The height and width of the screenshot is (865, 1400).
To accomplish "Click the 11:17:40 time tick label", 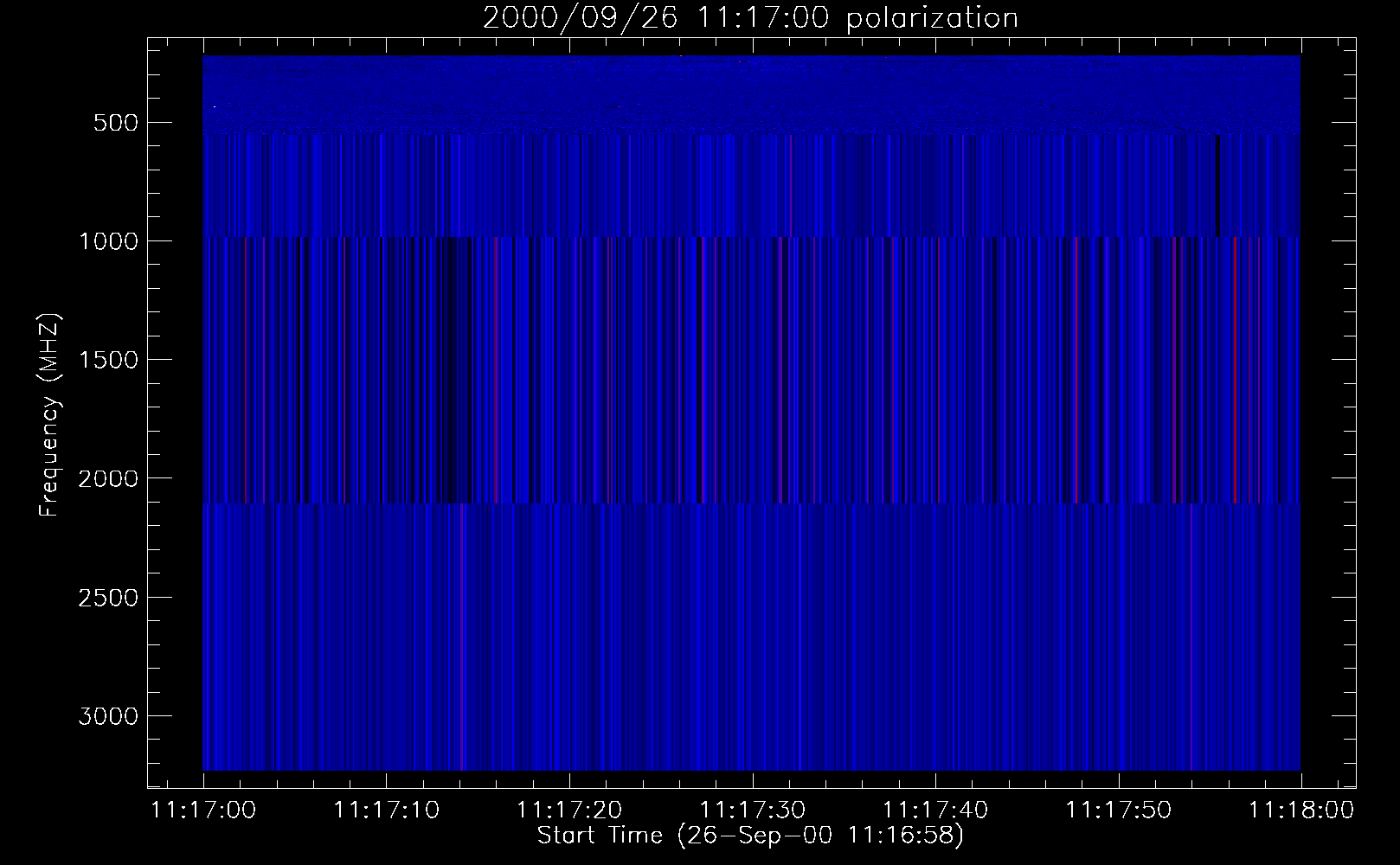I will click(935, 811).
